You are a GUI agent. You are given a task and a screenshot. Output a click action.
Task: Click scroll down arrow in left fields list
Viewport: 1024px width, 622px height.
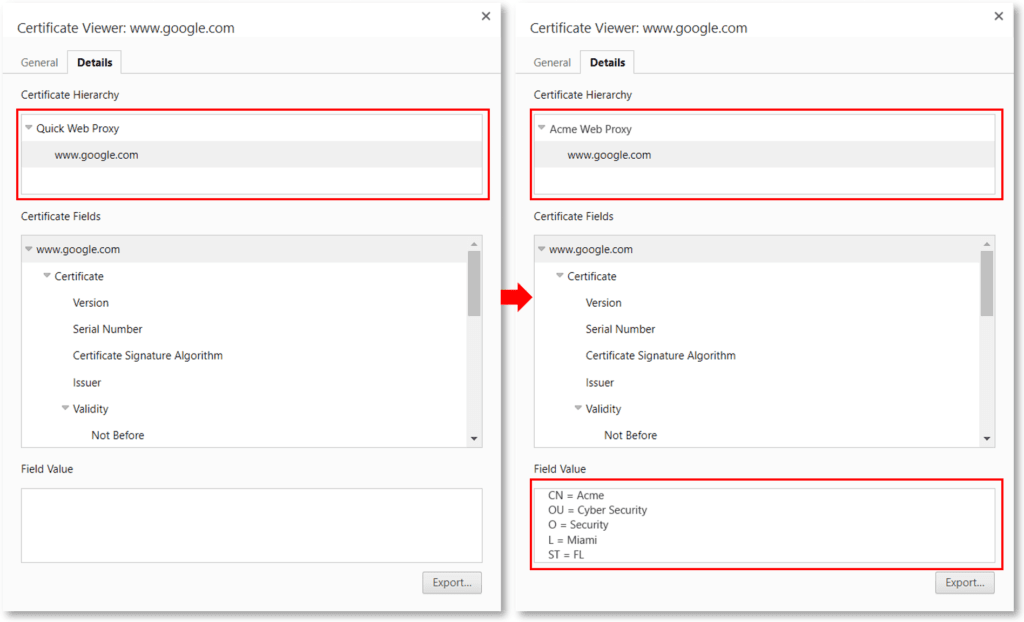click(474, 439)
